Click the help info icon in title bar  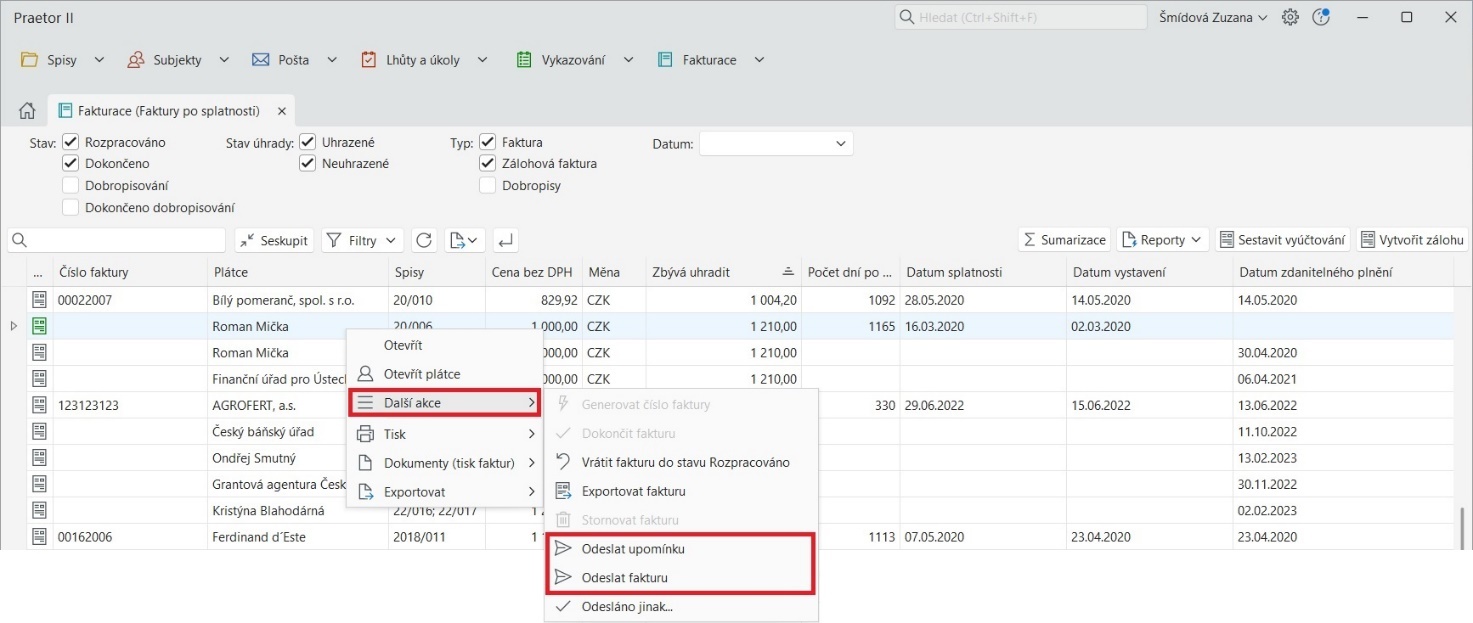coord(1321,18)
